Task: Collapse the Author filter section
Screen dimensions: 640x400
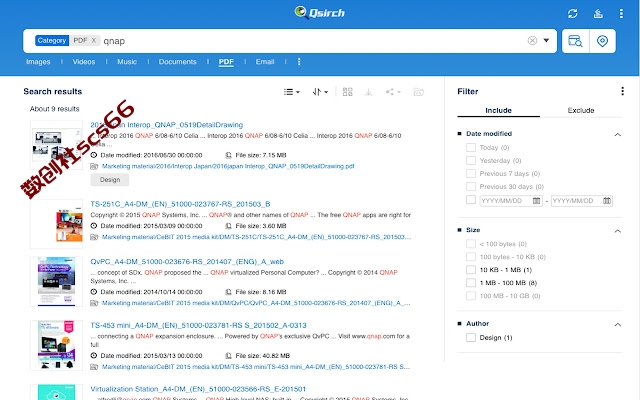Action: point(618,324)
